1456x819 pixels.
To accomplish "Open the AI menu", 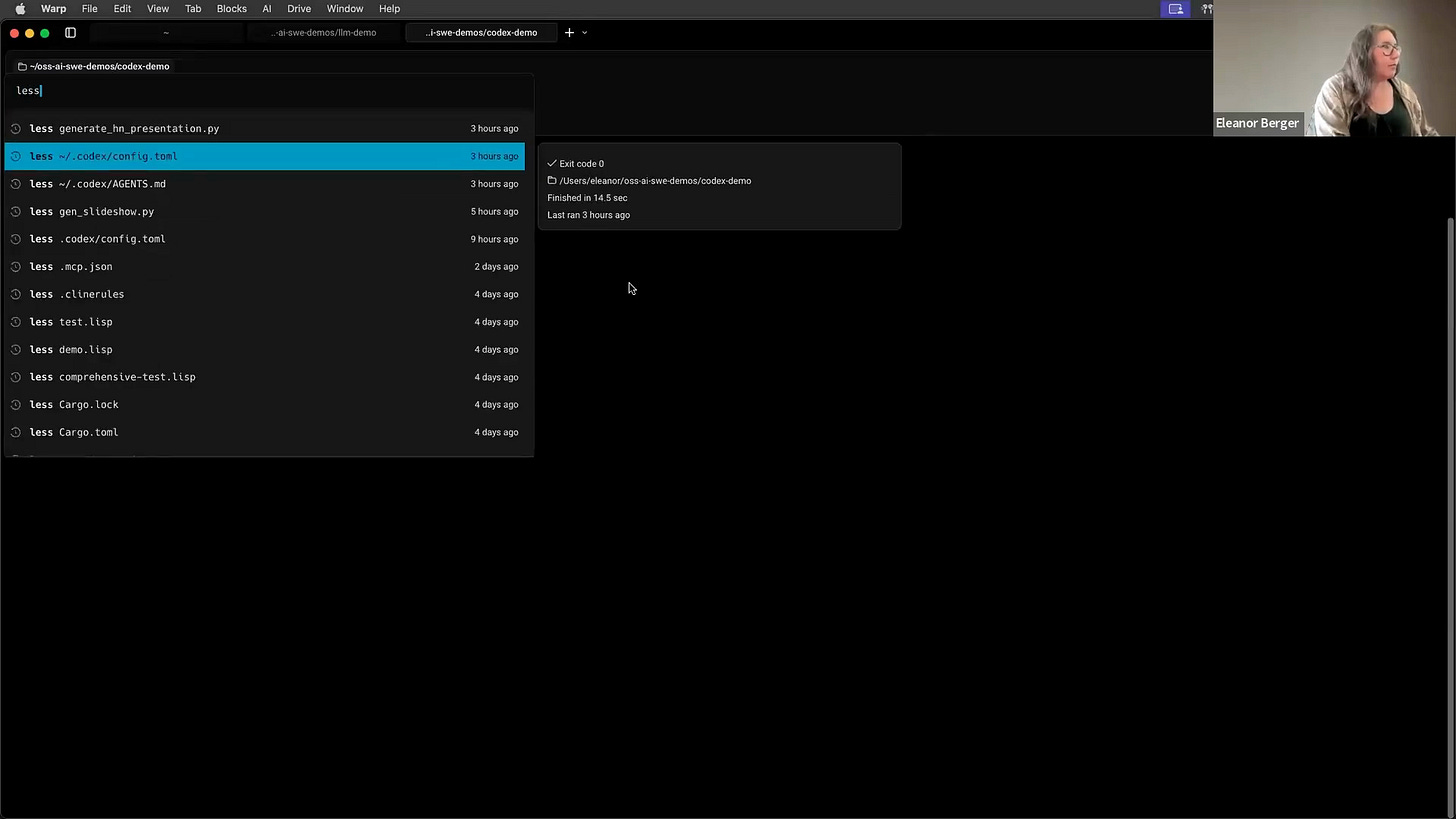I will [x=266, y=8].
